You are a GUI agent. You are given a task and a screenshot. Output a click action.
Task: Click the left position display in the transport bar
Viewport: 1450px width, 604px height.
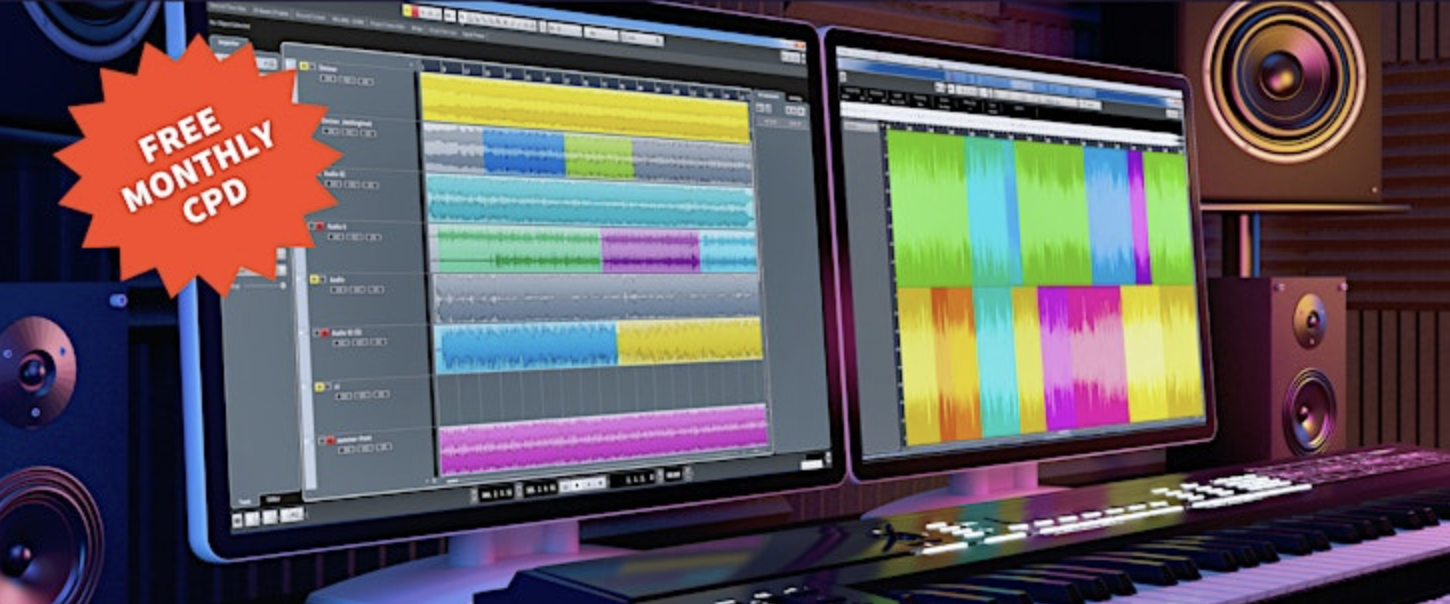pos(498,494)
